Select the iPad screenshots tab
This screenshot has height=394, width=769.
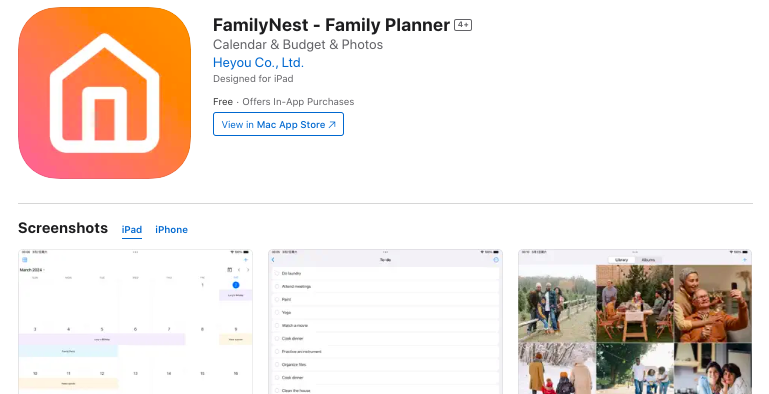tap(132, 230)
